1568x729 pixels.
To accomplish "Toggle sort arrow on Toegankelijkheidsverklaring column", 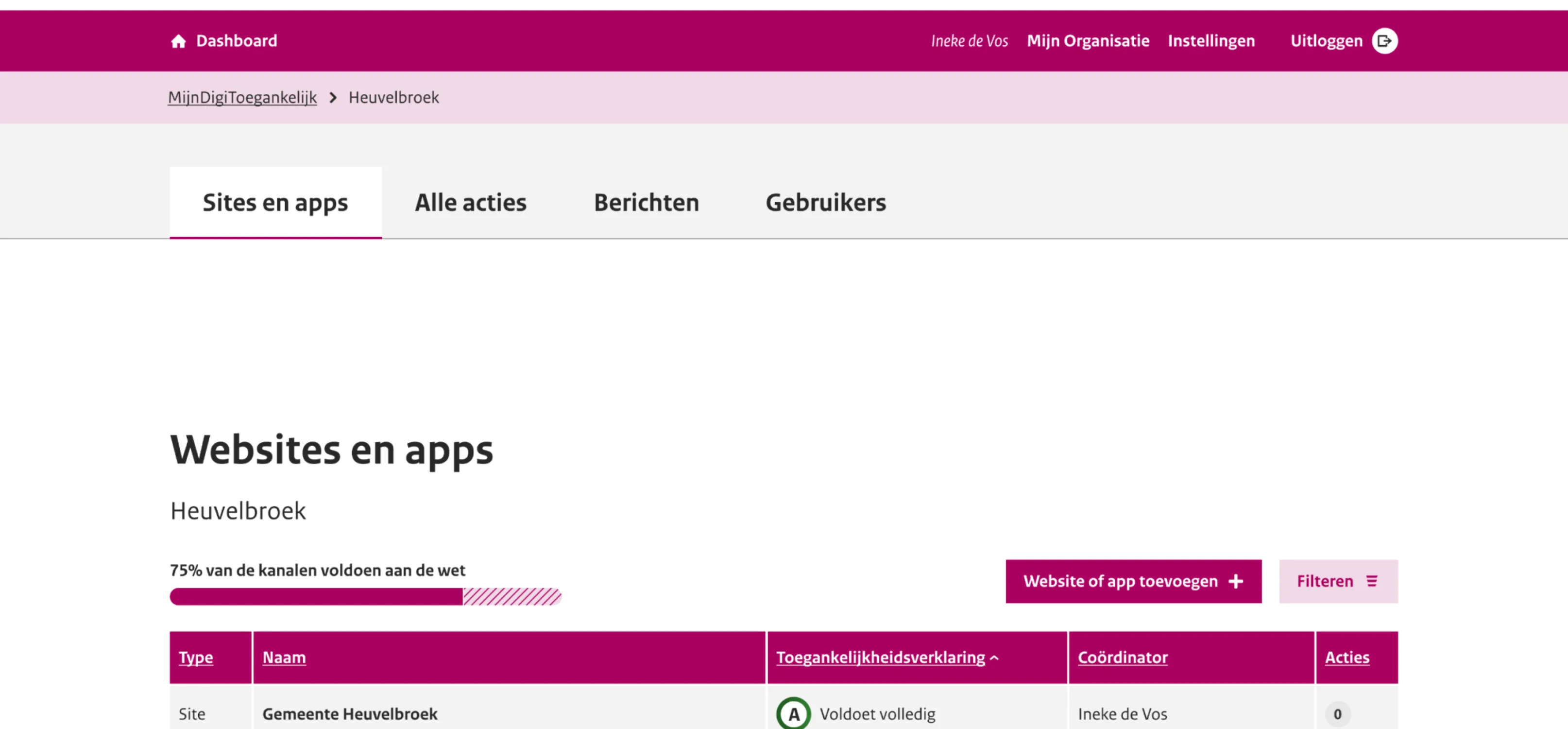I will point(995,657).
